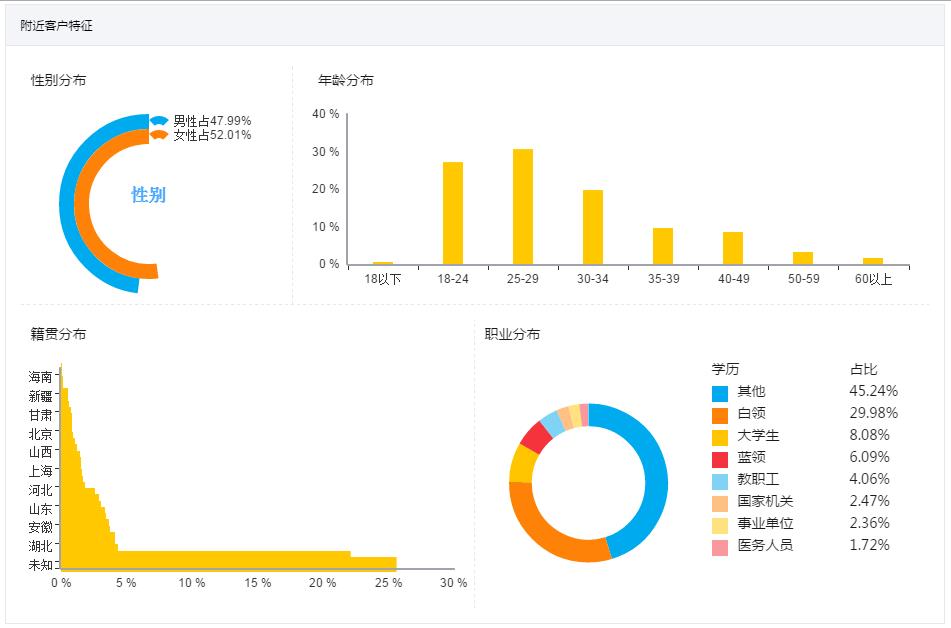951x628 pixels.
Task: Click the 6.09% value
Action: click(x=869, y=457)
